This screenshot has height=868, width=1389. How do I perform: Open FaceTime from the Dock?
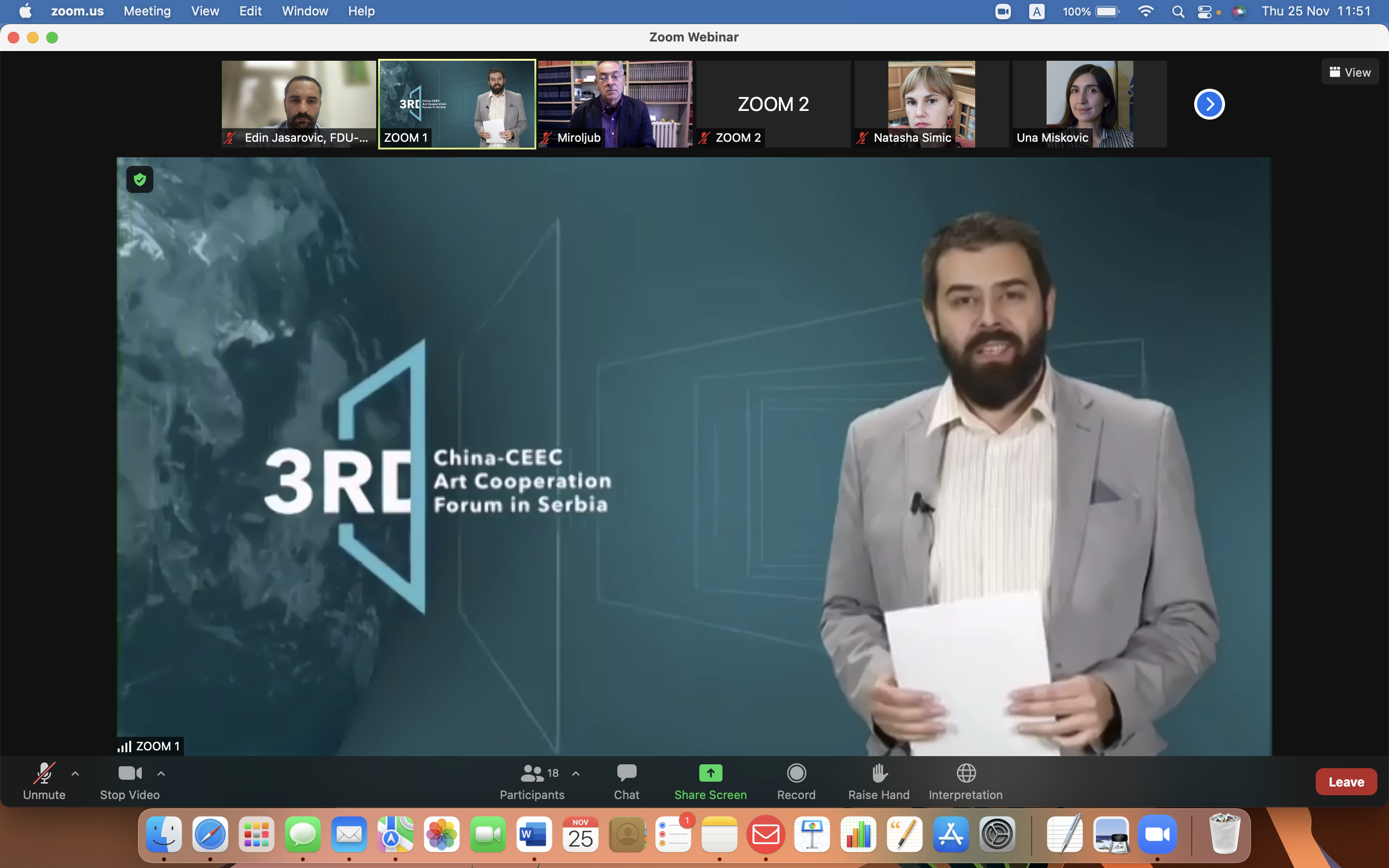click(x=488, y=834)
